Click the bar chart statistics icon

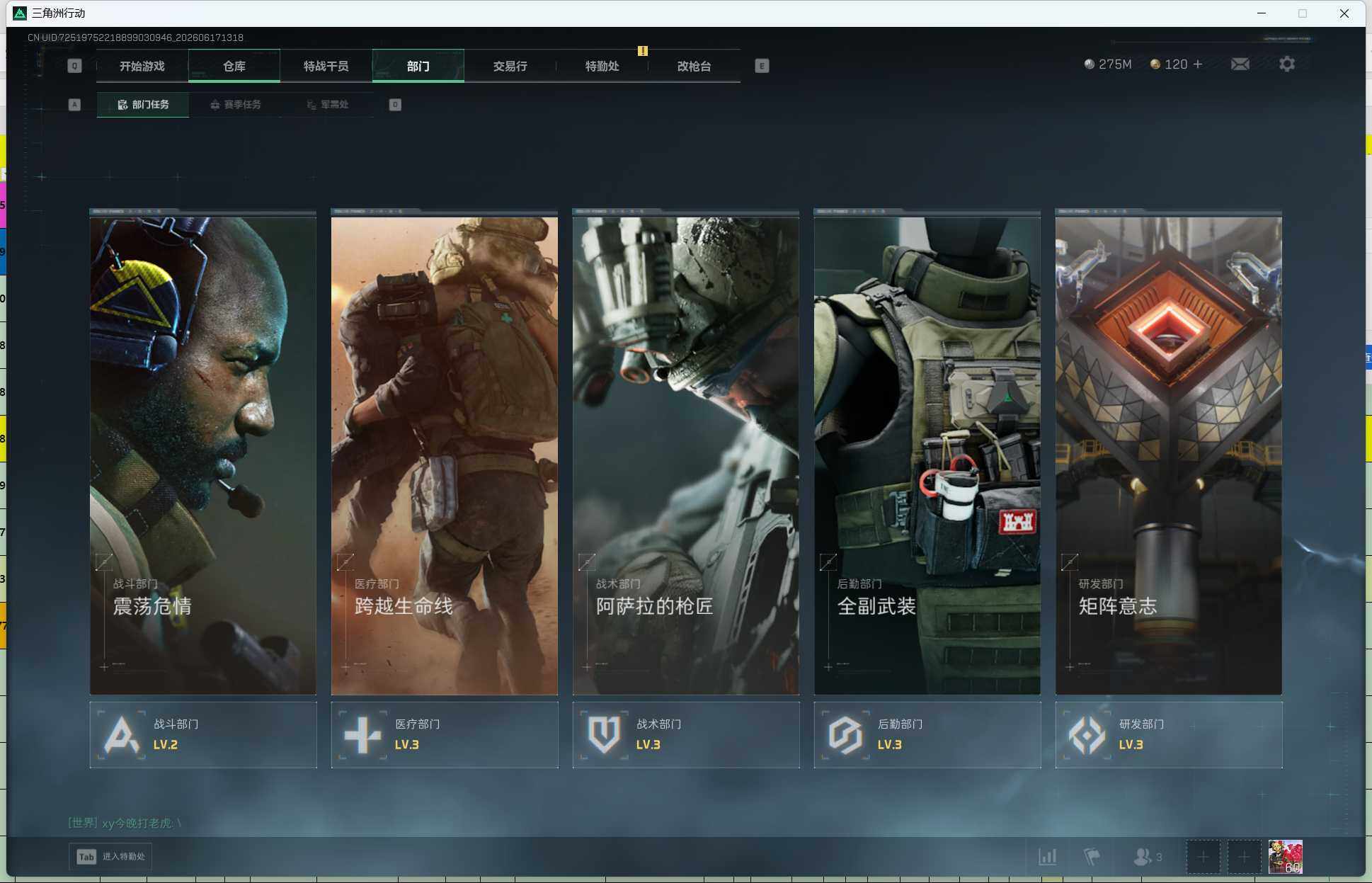pos(1047,857)
